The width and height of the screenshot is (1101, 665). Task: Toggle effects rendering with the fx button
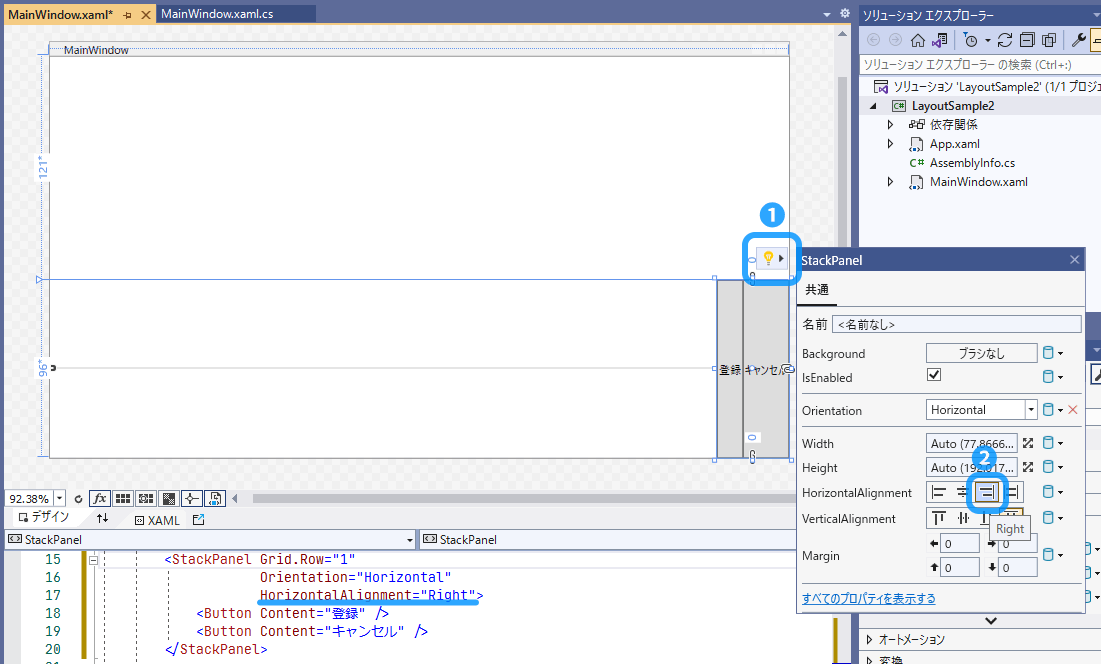tap(100, 498)
